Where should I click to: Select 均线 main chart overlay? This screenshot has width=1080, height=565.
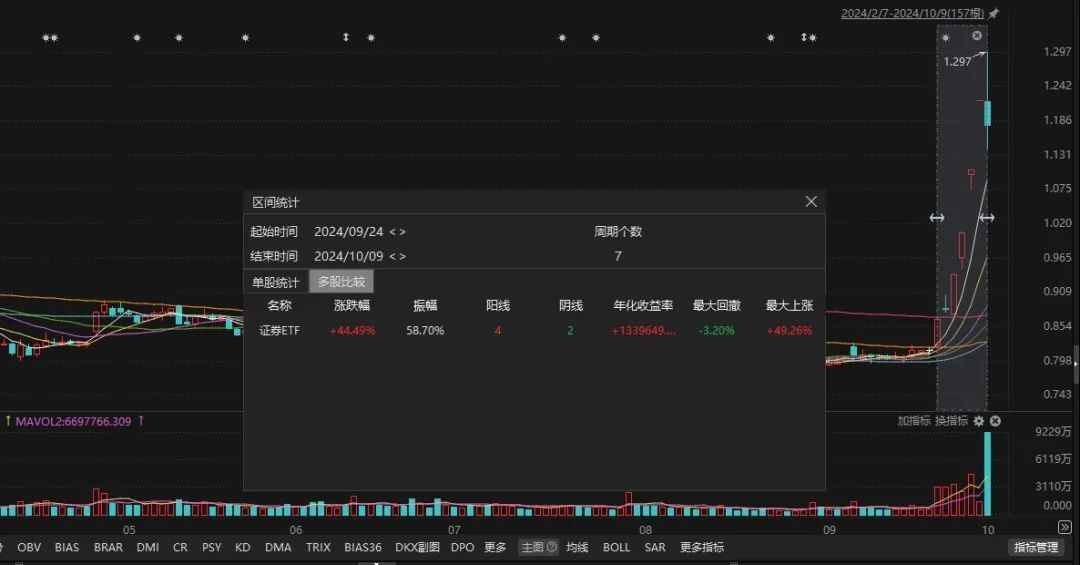[x=577, y=547]
